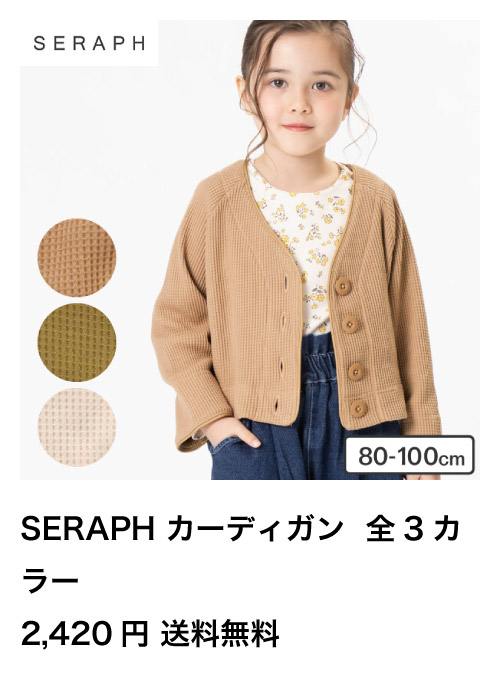Click the bottom wooden cardigan button
The image size is (500, 700).
(x=358, y=408)
